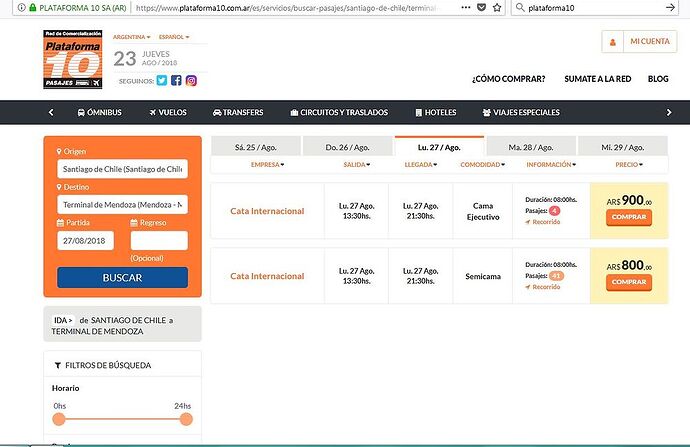
Task: Click the Filtros de Búsqueda funnel icon
Action: click(x=58, y=365)
